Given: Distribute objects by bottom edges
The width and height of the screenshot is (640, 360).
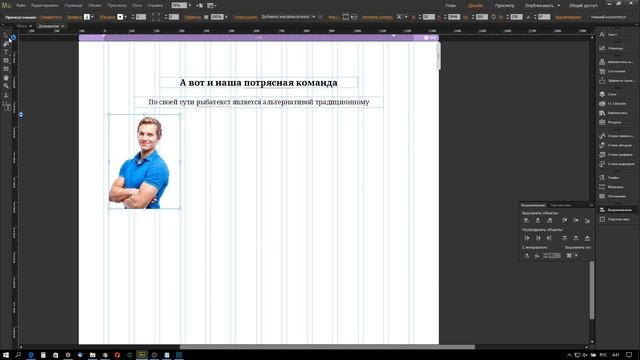Looking at the screenshot, I should coord(587,238).
